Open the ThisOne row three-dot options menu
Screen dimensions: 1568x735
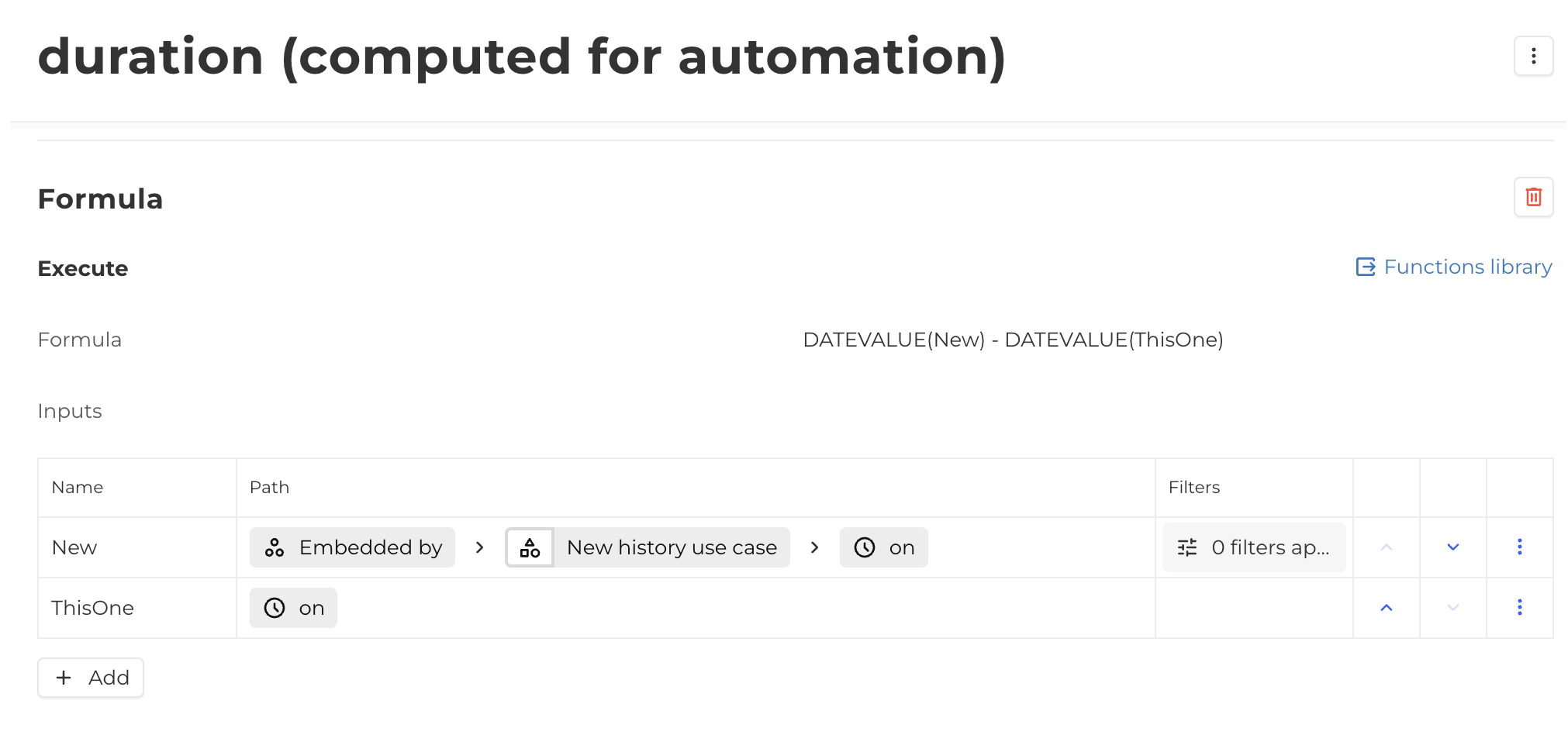coord(1519,608)
